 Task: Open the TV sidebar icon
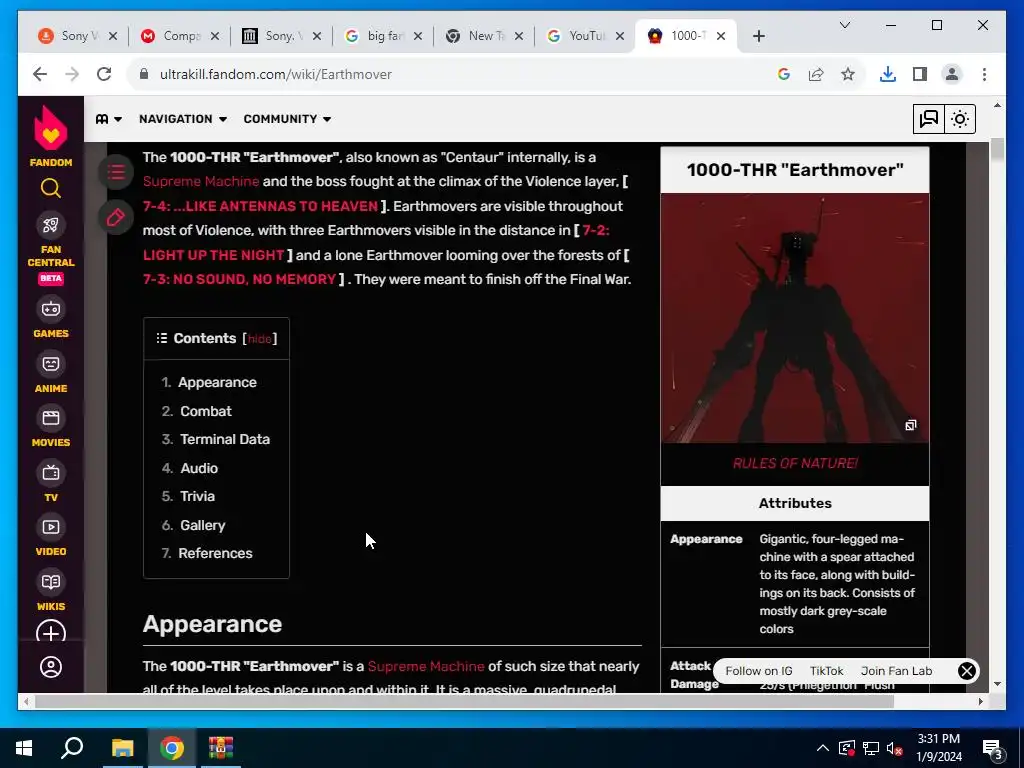click(51, 473)
